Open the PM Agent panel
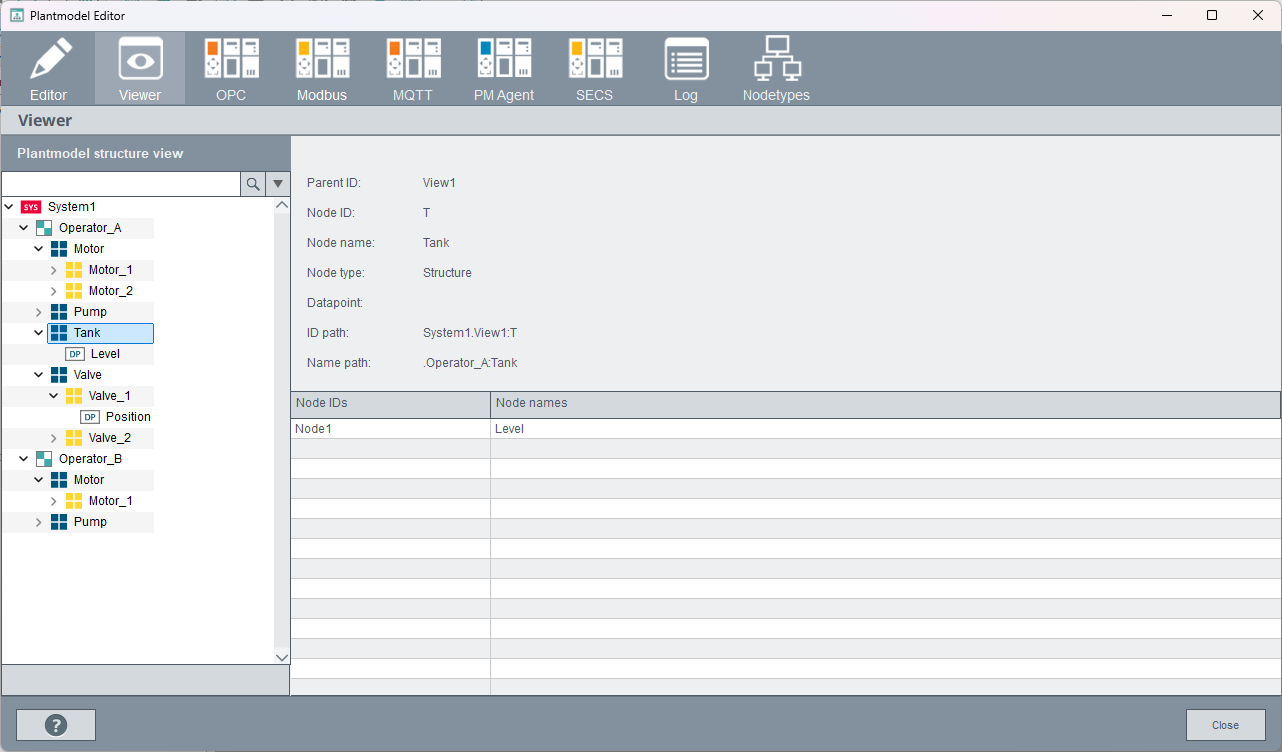1282x752 pixels. (504, 68)
